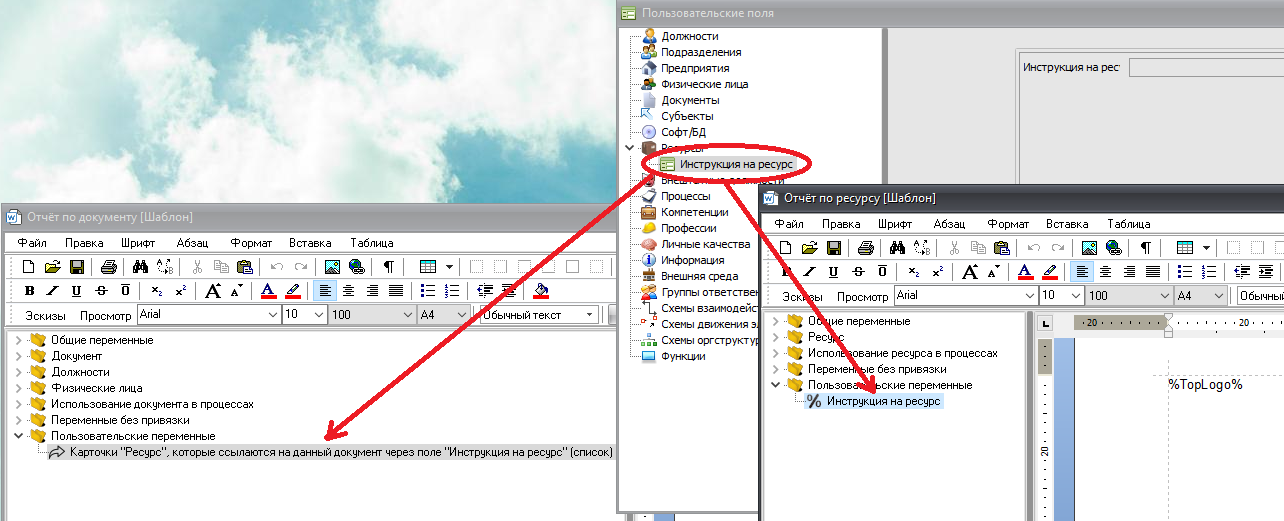Viewport: 1284px width, 521px height.
Task: Click increase font size icon in document report
Action: pyautogui.click(x=212, y=291)
